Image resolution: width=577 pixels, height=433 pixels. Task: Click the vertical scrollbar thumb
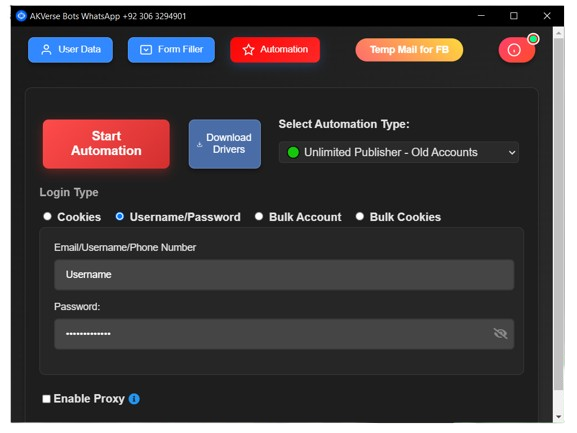(x=559, y=213)
